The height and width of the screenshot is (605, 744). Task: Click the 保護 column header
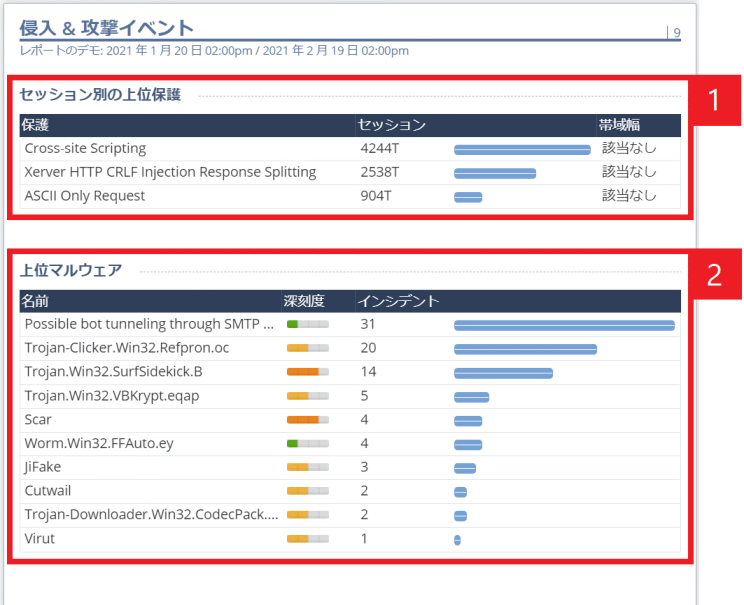35,125
